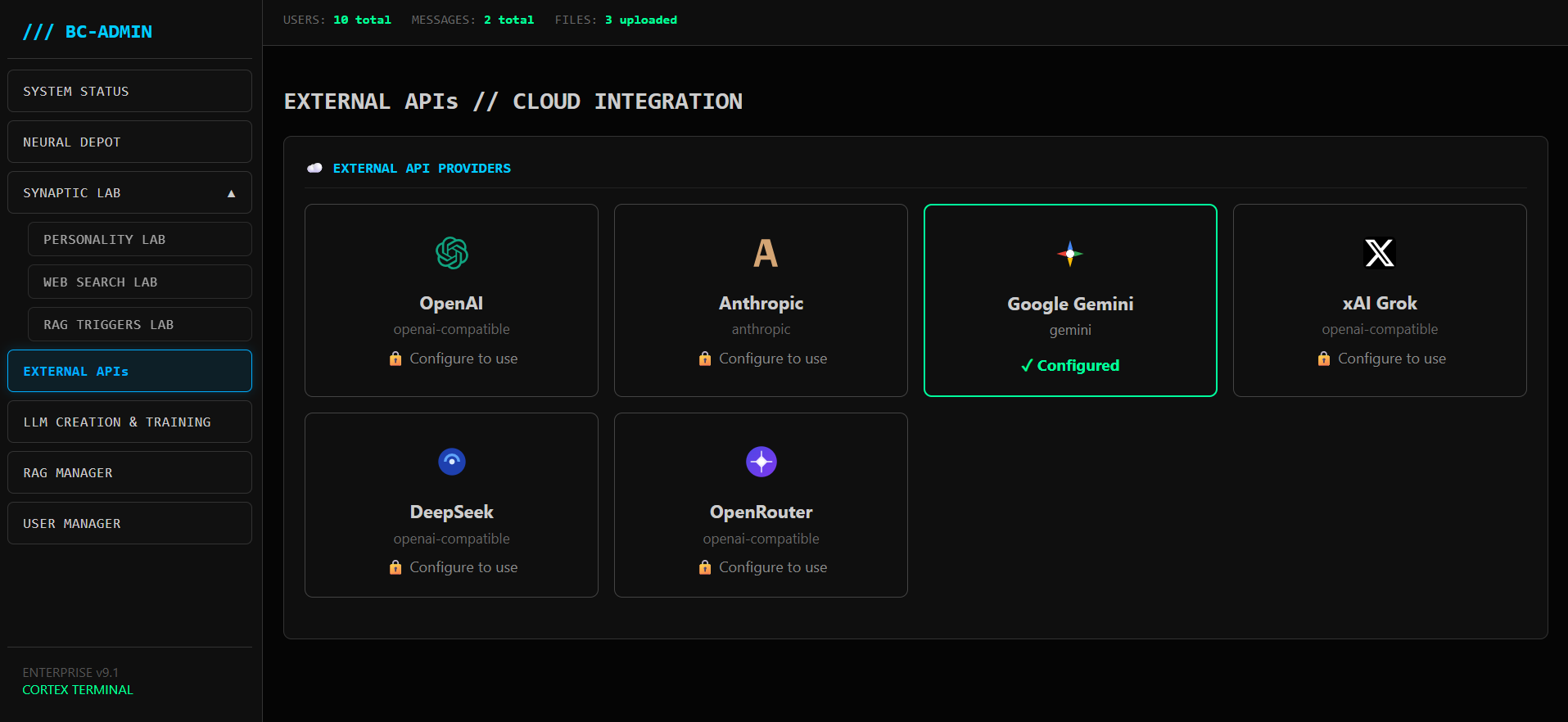Open RAG Triggers Lab

coord(139,324)
